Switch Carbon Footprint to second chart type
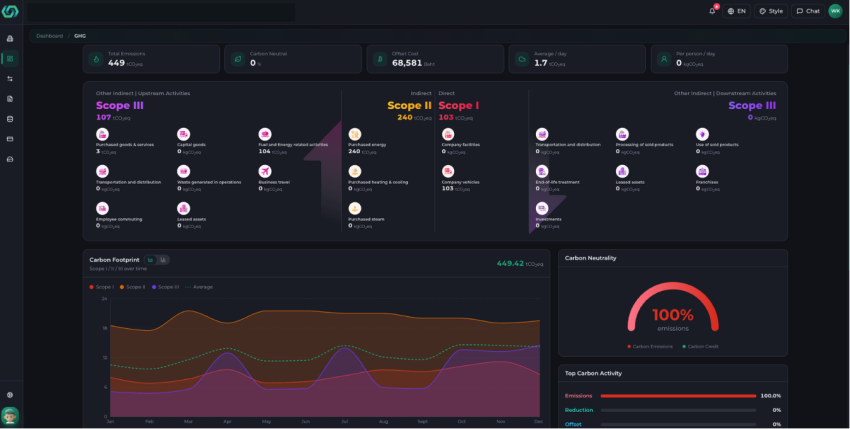 pyautogui.click(x=163, y=260)
